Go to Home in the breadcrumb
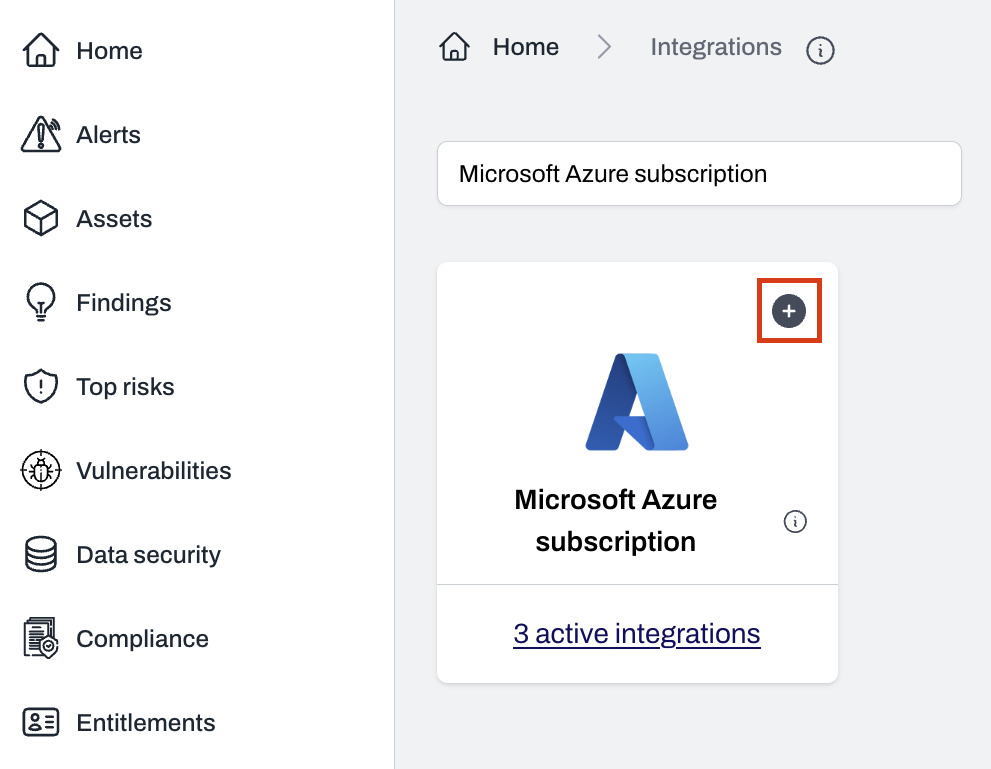 click(525, 47)
